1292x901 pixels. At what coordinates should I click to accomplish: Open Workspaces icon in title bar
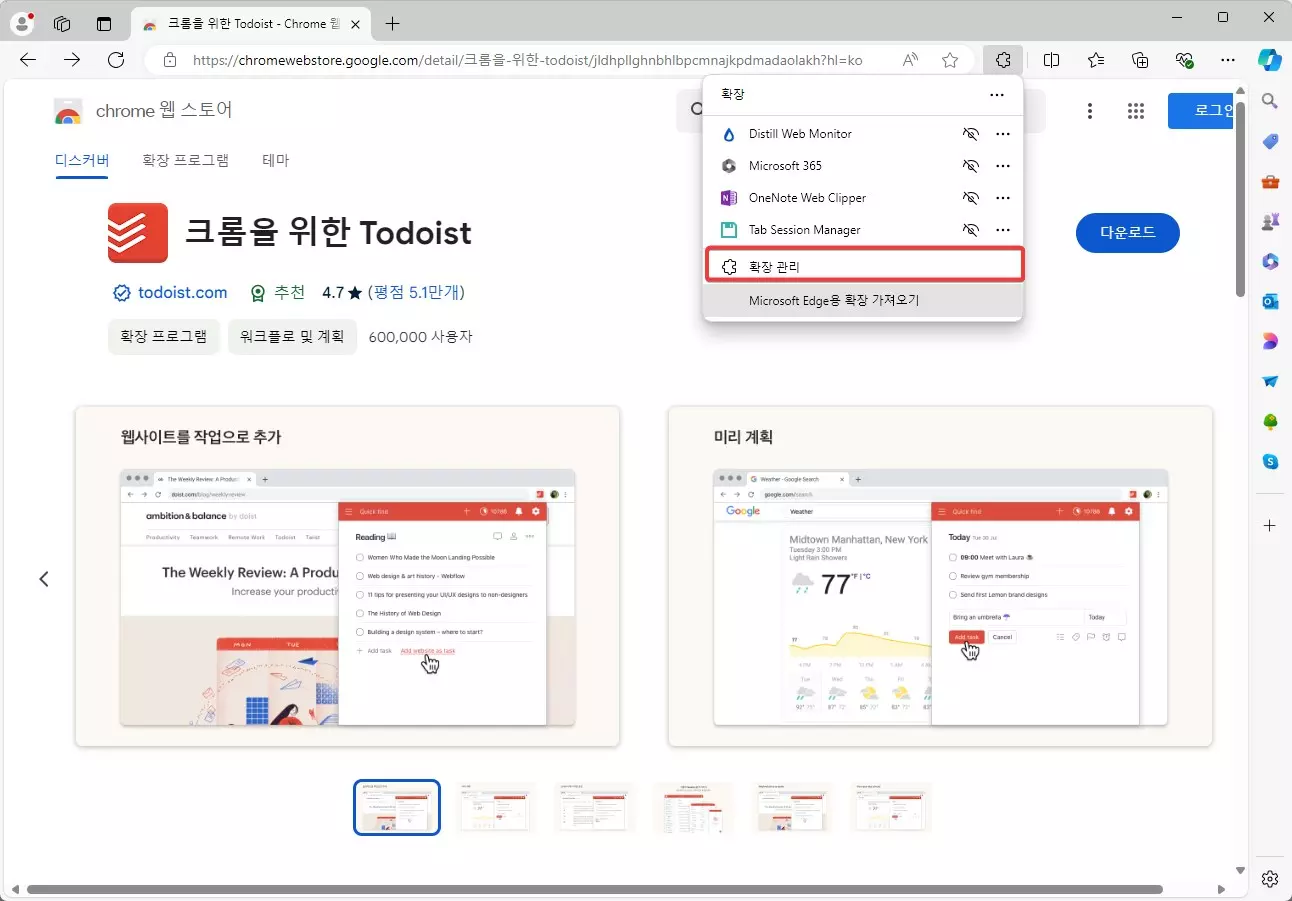pos(62,23)
